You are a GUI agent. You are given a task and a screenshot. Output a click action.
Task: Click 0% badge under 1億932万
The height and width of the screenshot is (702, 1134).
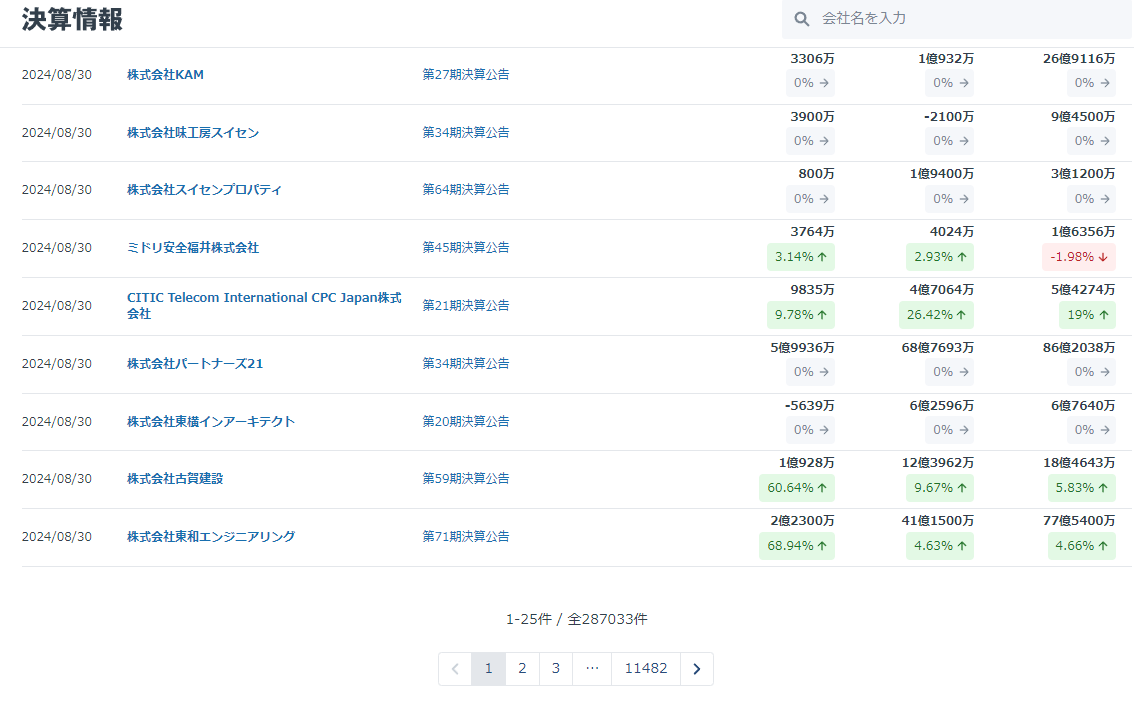[x=950, y=83]
